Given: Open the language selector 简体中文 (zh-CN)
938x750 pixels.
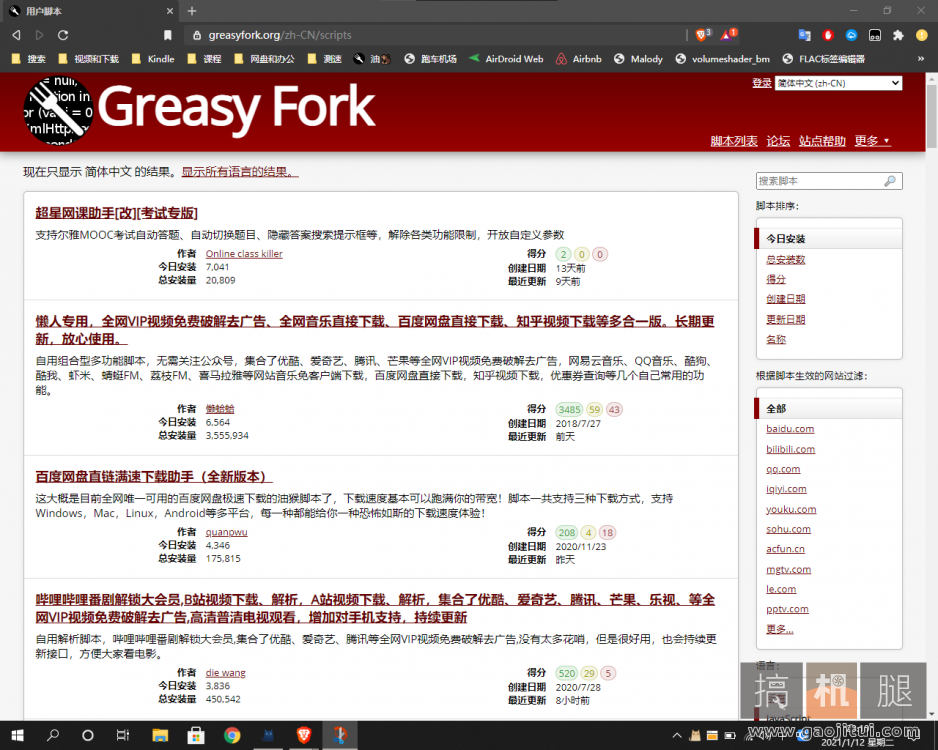Looking at the screenshot, I should 838,83.
